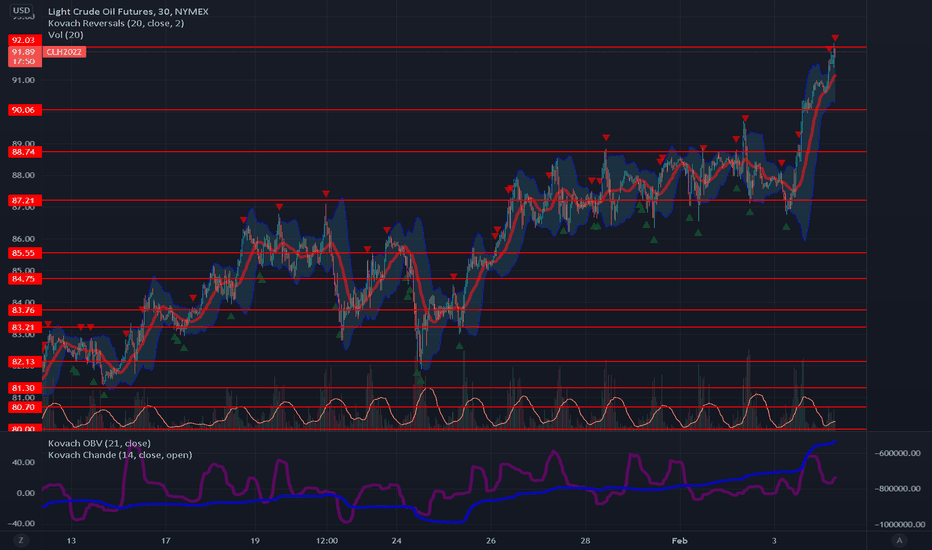Select the Kovach Chande indicator legend
932x550 pixels.
[120, 455]
